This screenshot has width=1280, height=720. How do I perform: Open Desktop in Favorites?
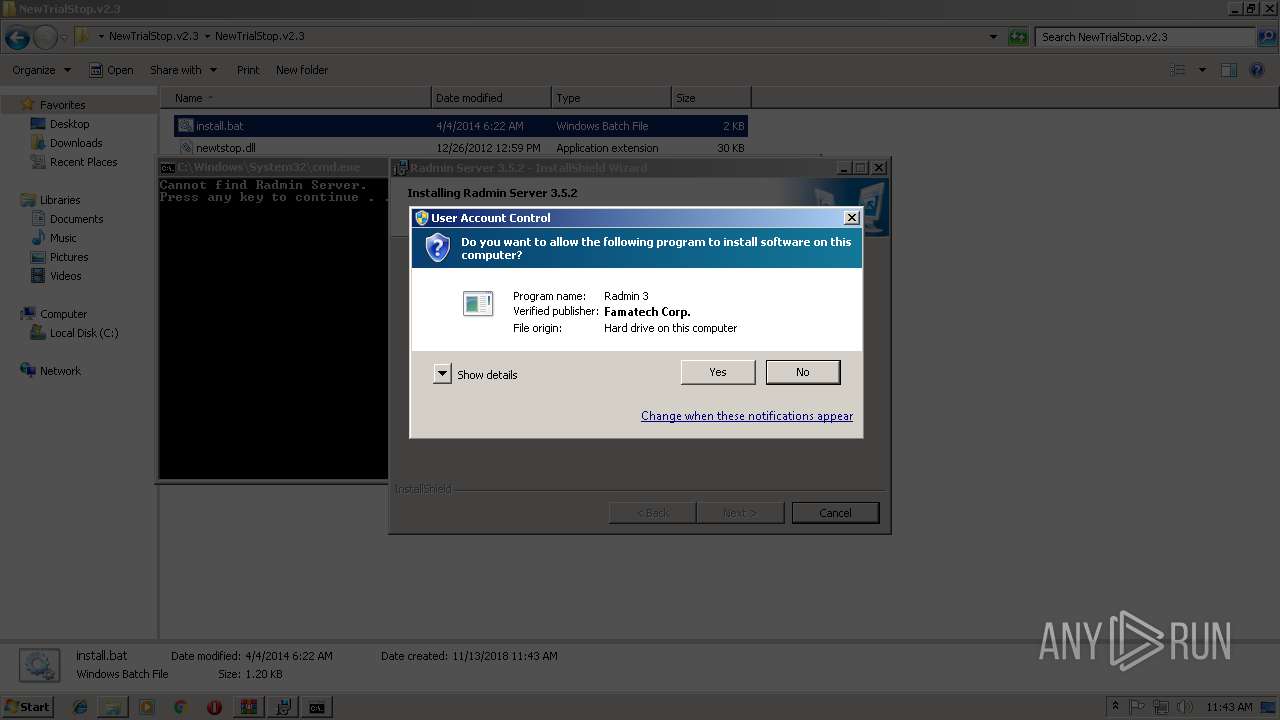[69, 124]
